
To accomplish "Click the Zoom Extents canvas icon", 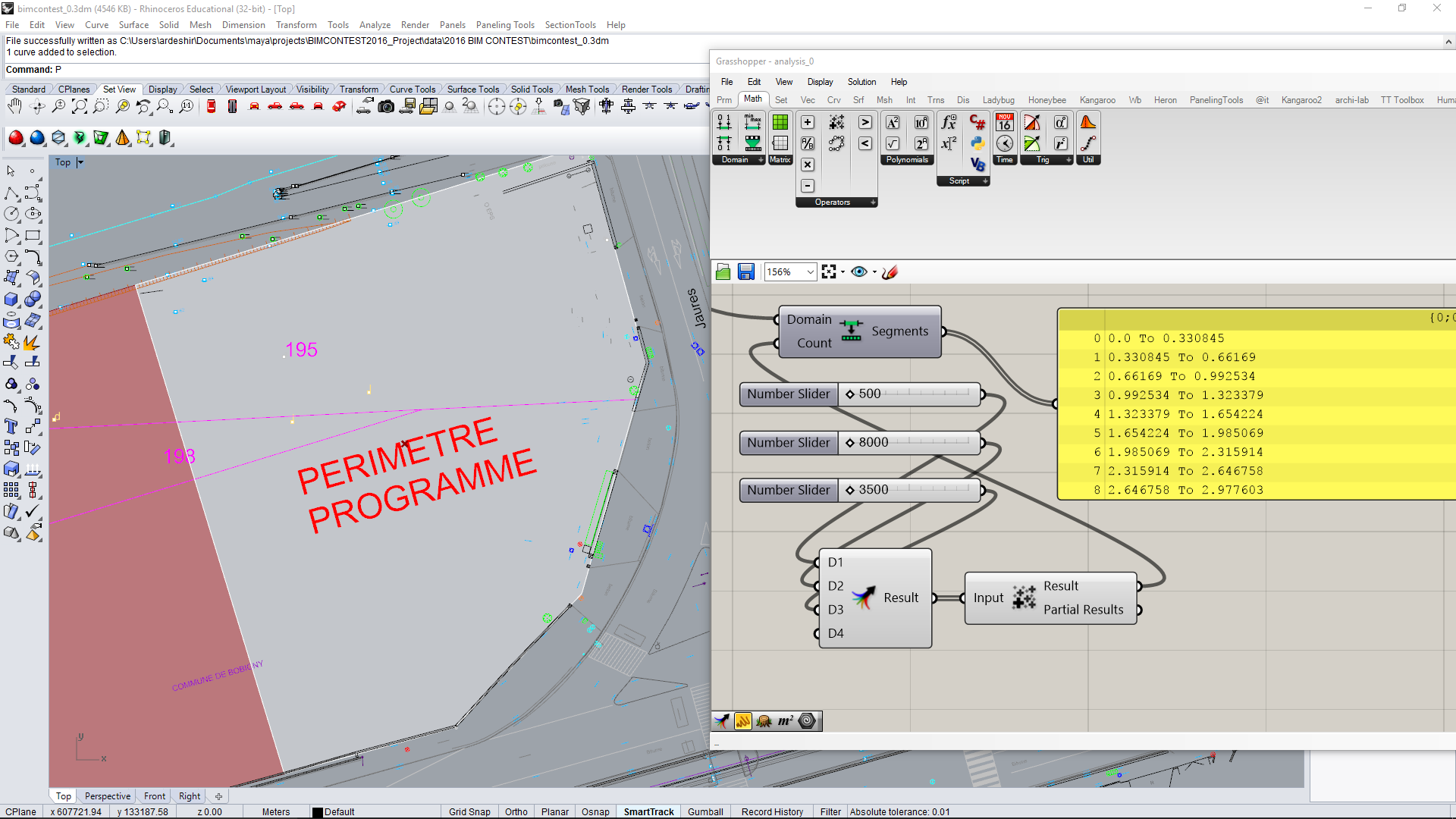I will coord(828,271).
